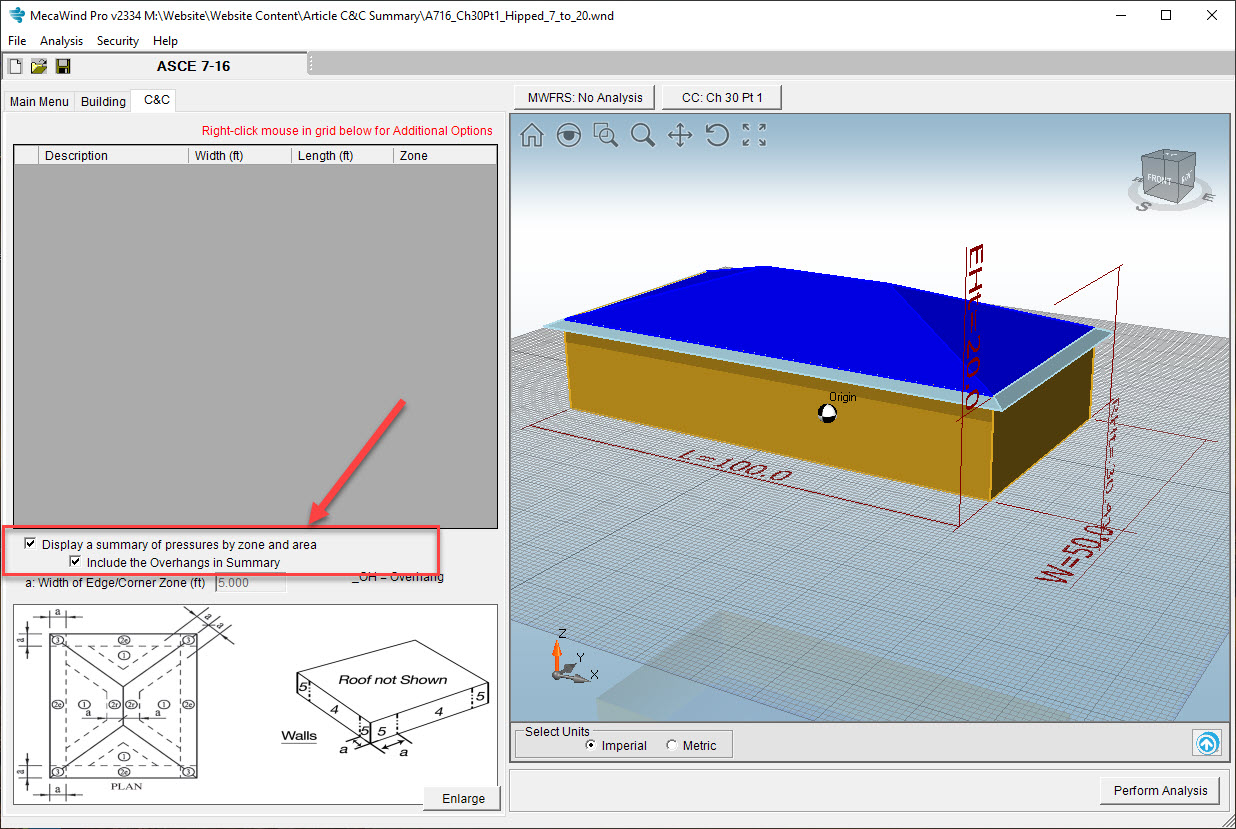The image size is (1236, 829).
Task: Uncheck Display a summary of pressures by zone
Action: pyautogui.click(x=31, y=543)
